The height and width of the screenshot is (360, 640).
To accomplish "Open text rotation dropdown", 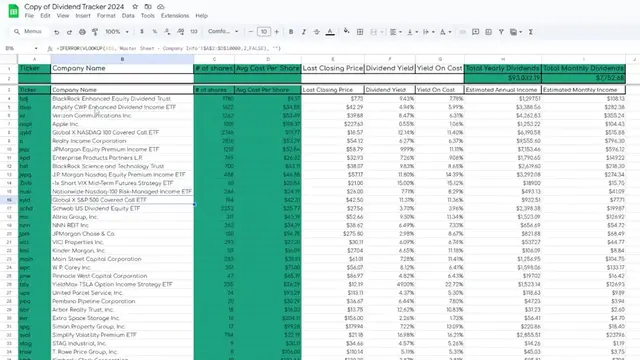I will tap(445, 32).
